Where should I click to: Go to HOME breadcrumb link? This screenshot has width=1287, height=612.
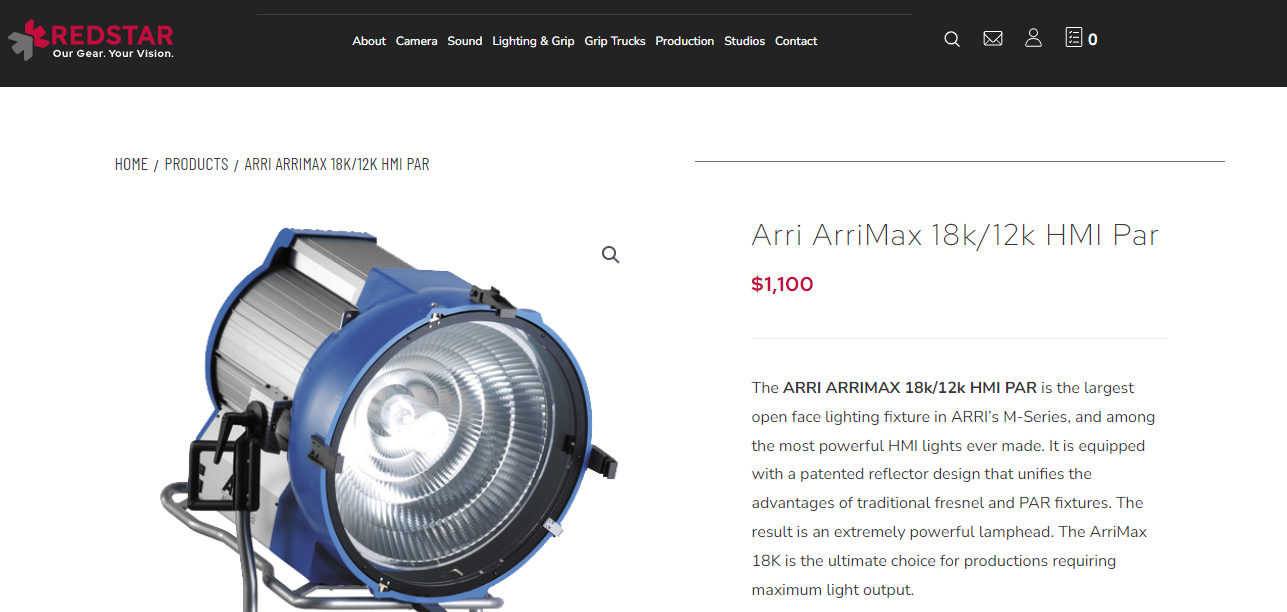point(131,164)
